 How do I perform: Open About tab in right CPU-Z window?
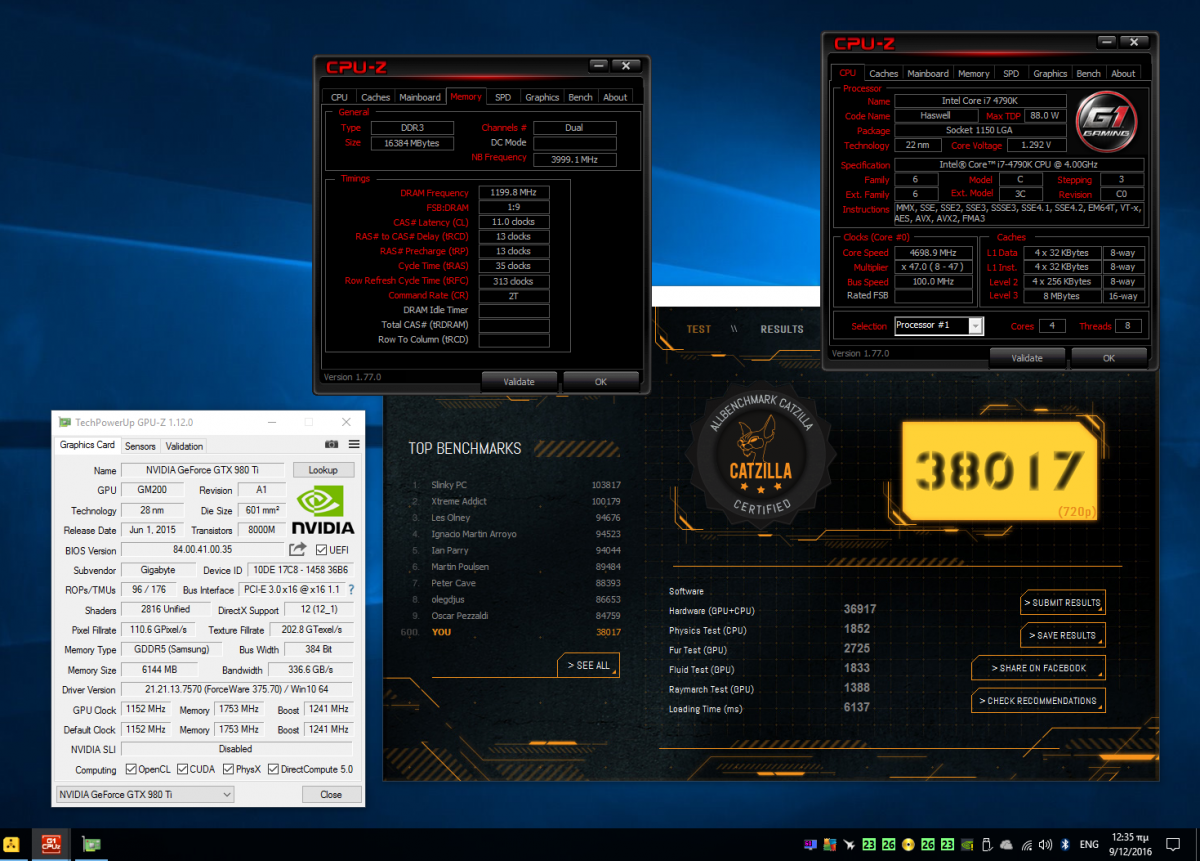click(x=1123, y=73)
